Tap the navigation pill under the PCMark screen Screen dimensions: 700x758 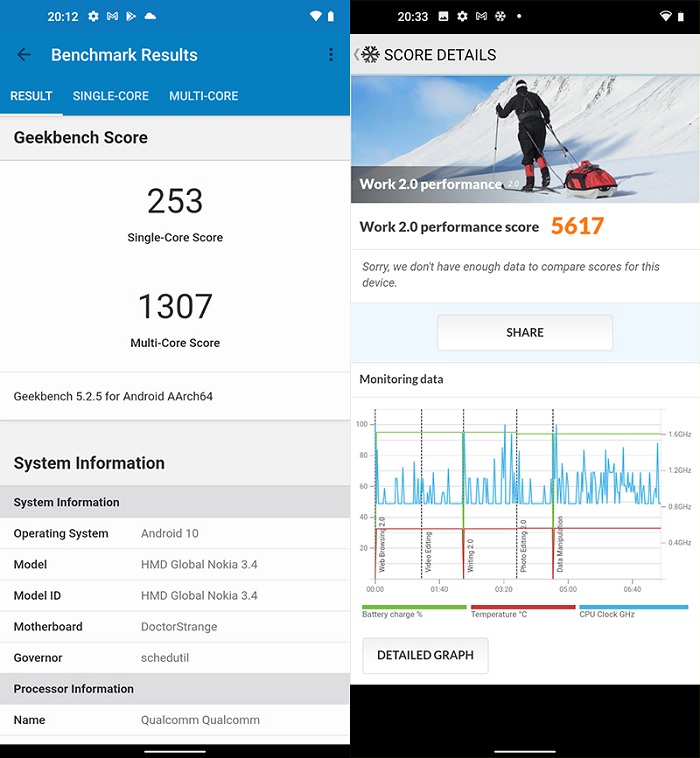[525, 751]
